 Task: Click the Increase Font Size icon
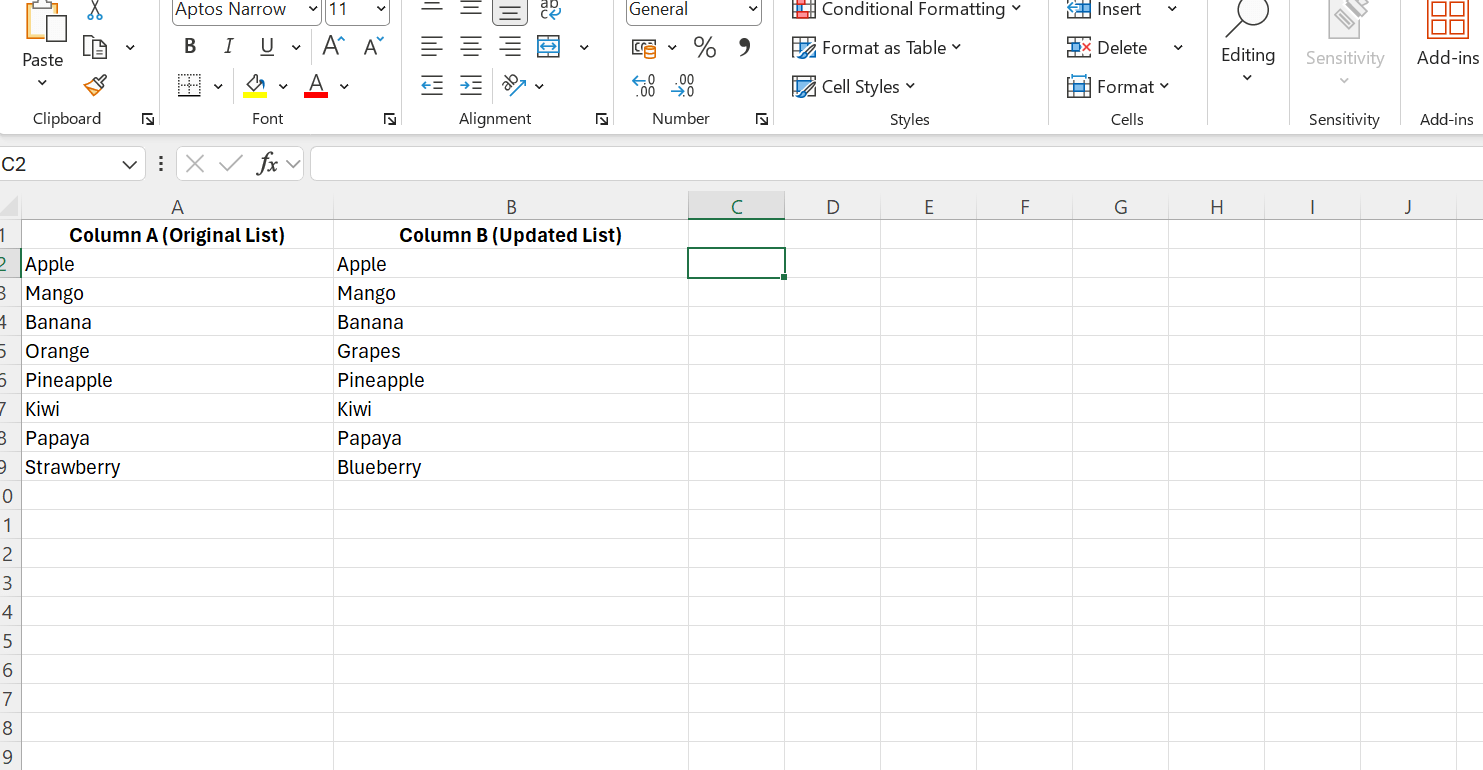coord(333,47)
